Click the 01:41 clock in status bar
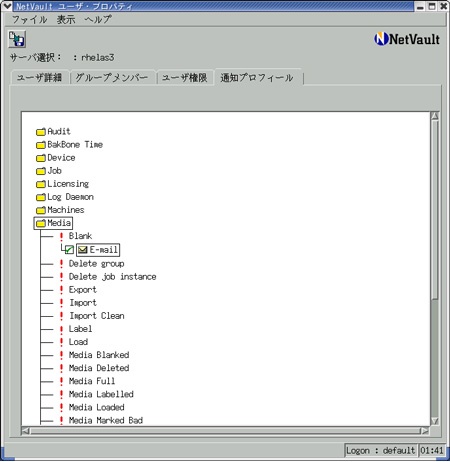The height and width of the screenshot is (462, 450). 432,451
